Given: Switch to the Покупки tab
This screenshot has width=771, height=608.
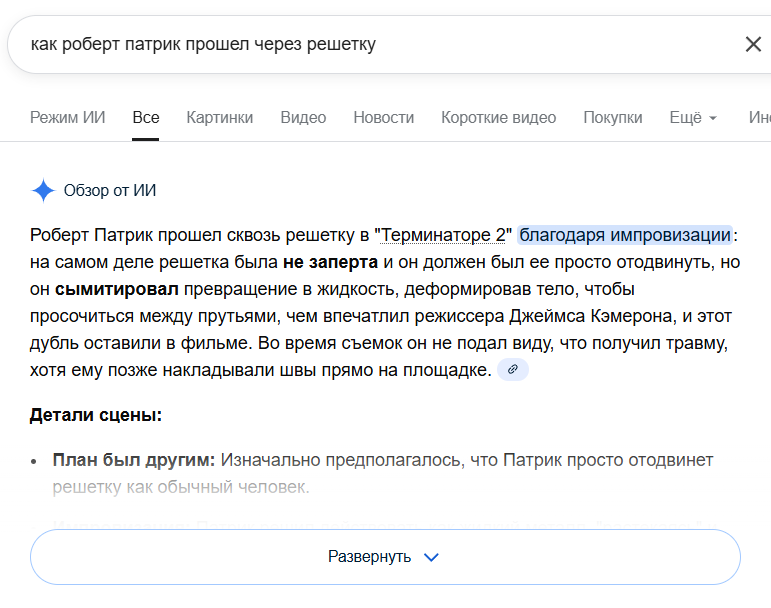Looking at the screenshot, I should coord(613,118).
